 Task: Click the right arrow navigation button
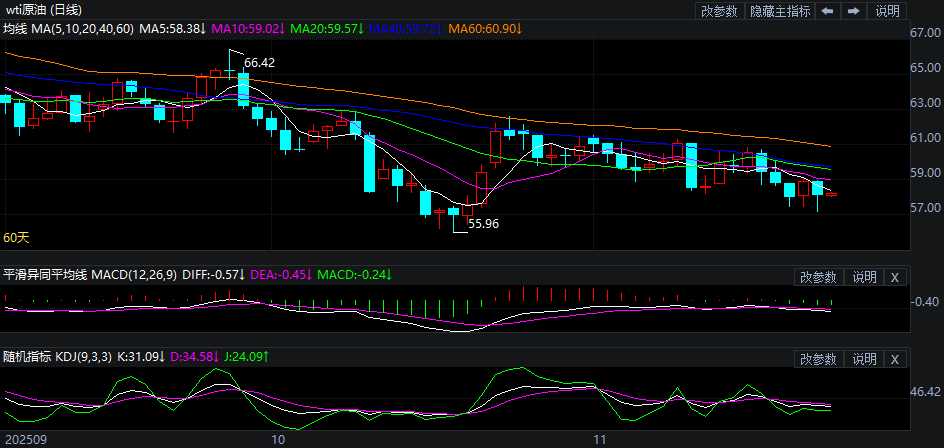[854, 12]
